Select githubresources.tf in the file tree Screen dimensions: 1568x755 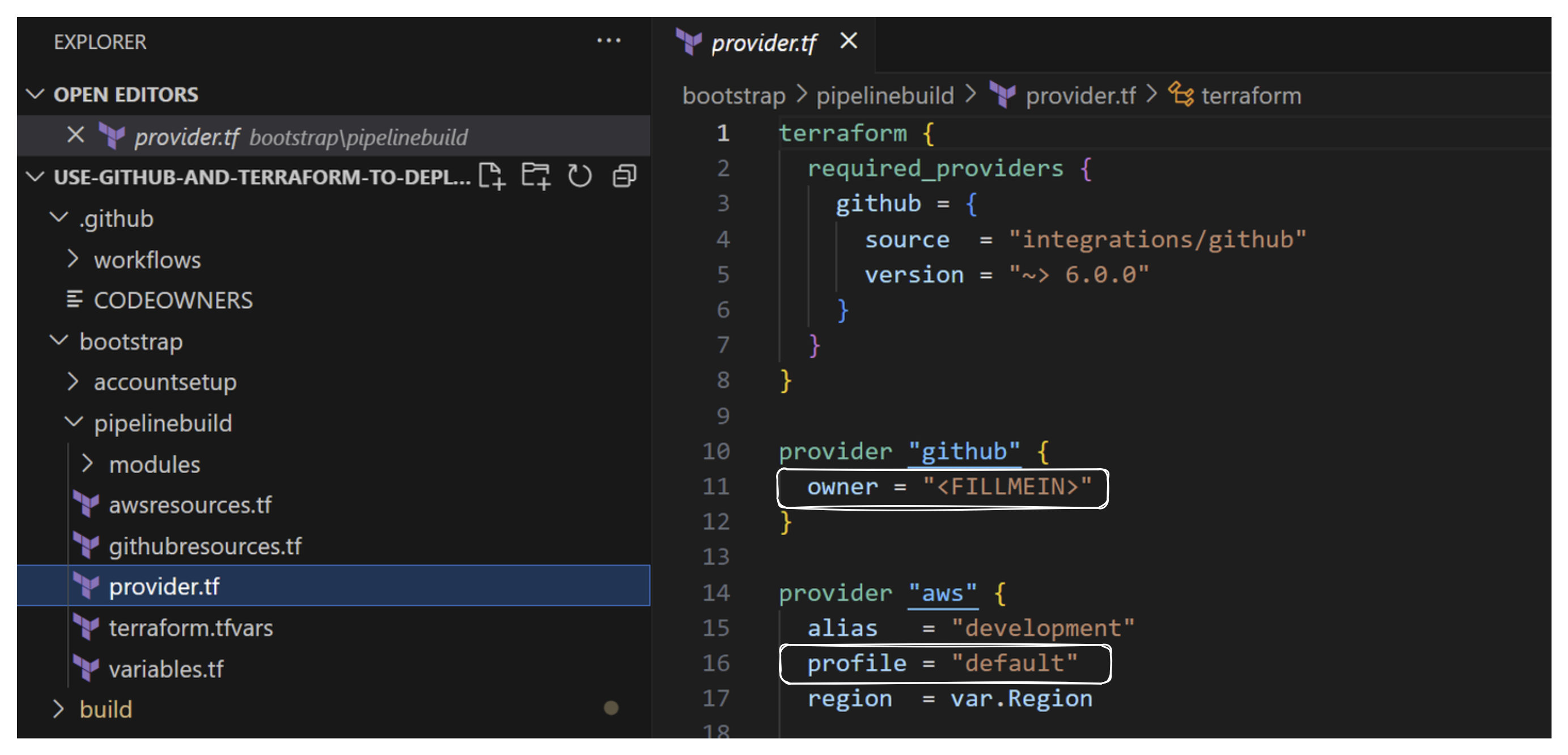[x=205, y=546]
